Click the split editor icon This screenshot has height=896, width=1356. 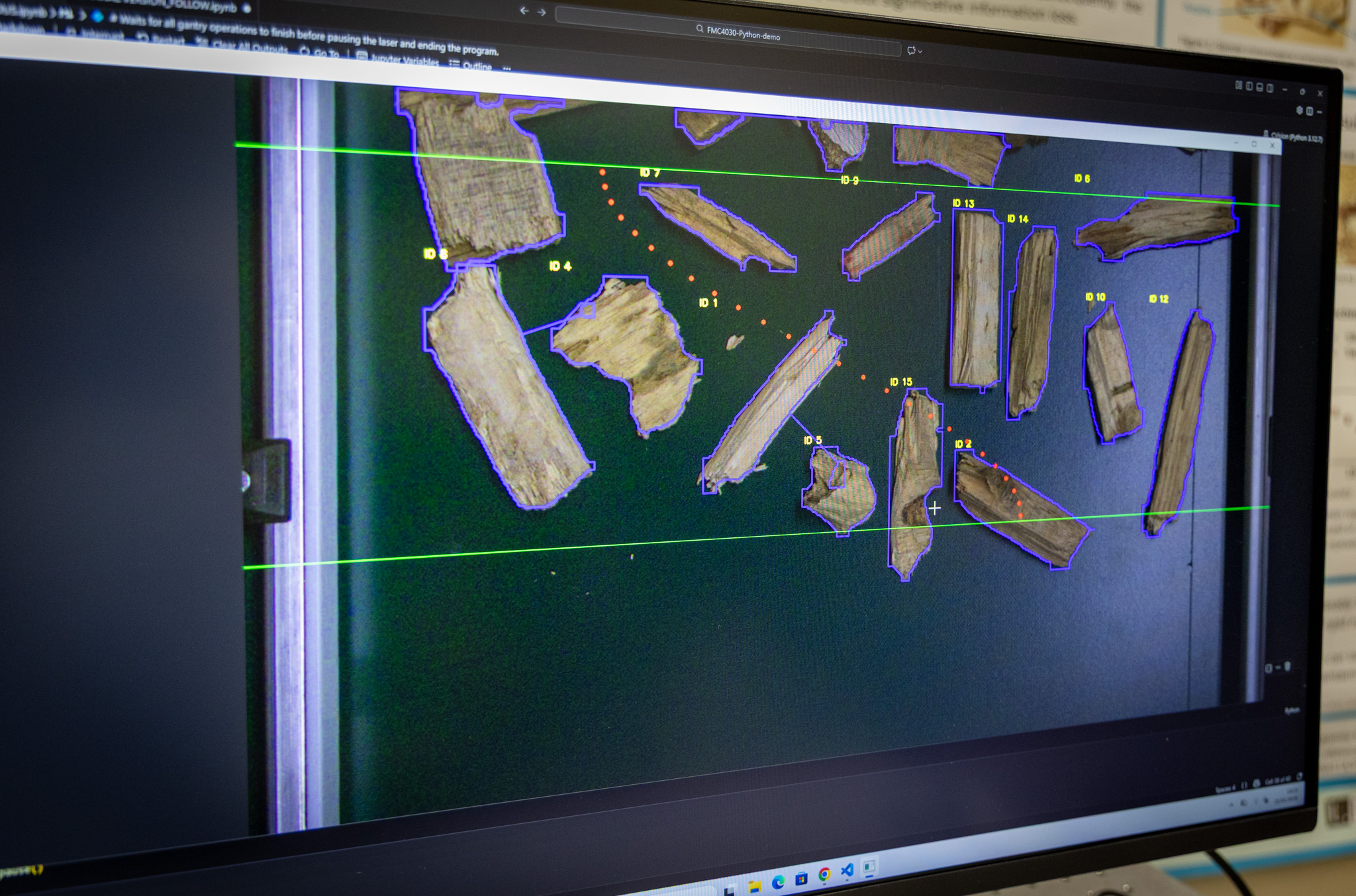point(1310,111)
